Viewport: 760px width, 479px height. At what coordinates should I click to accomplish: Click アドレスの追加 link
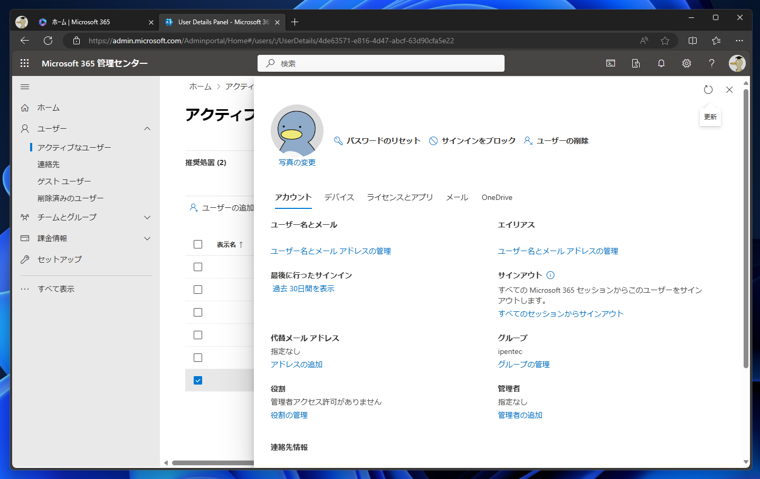tap(297, 364)
